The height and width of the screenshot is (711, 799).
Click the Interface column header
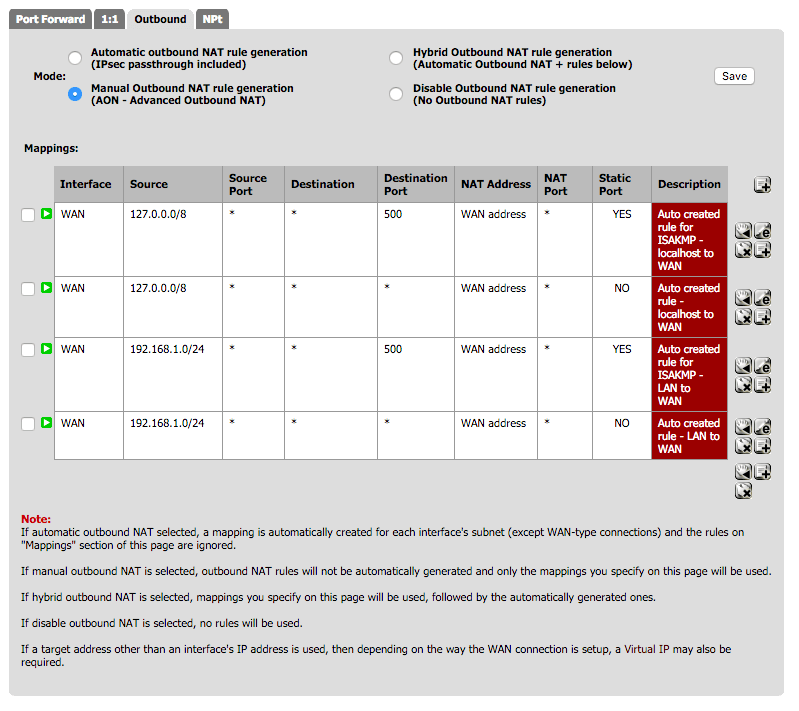pos(89,185)
